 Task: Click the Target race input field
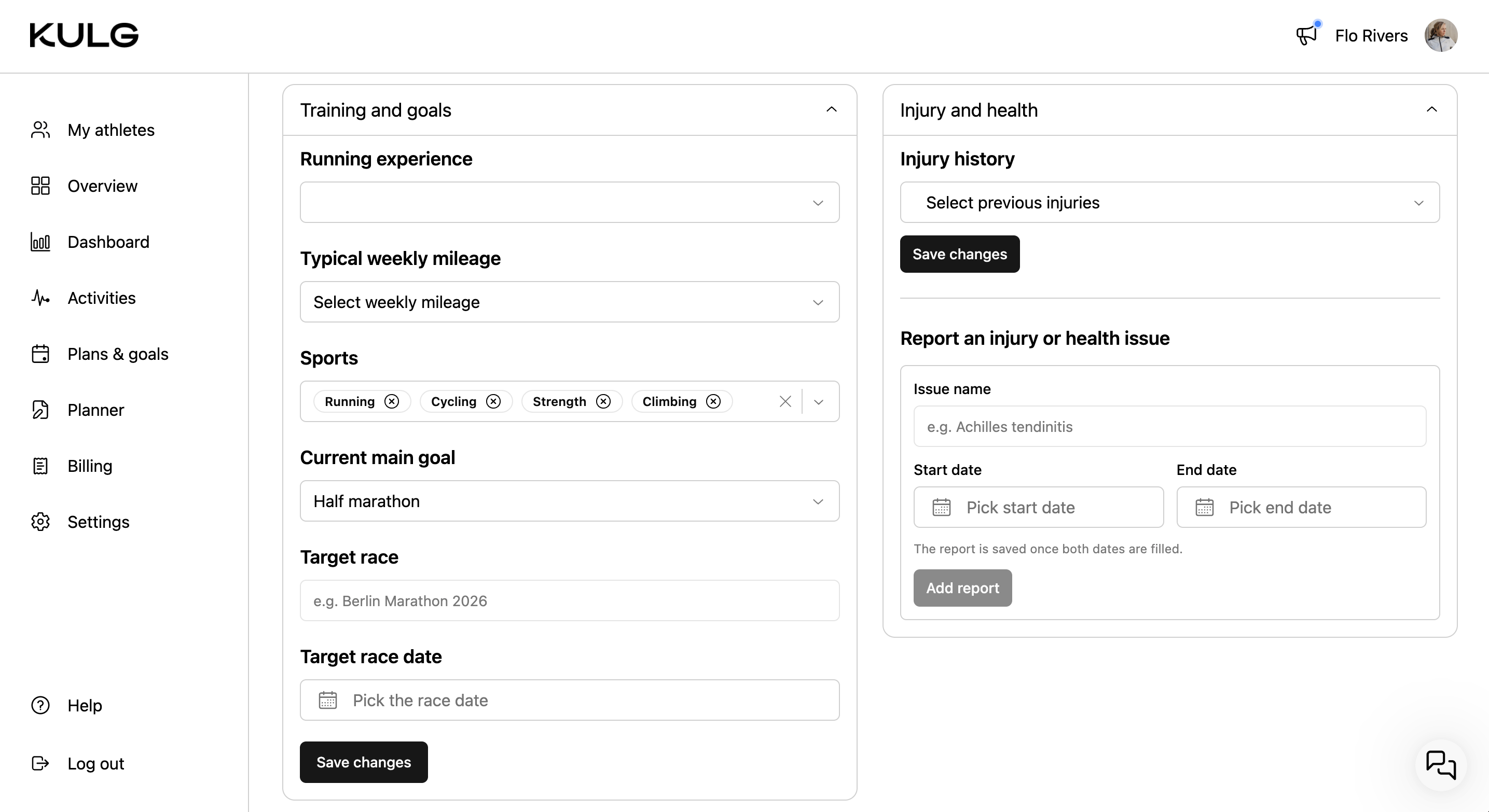(x=569, y=600)
